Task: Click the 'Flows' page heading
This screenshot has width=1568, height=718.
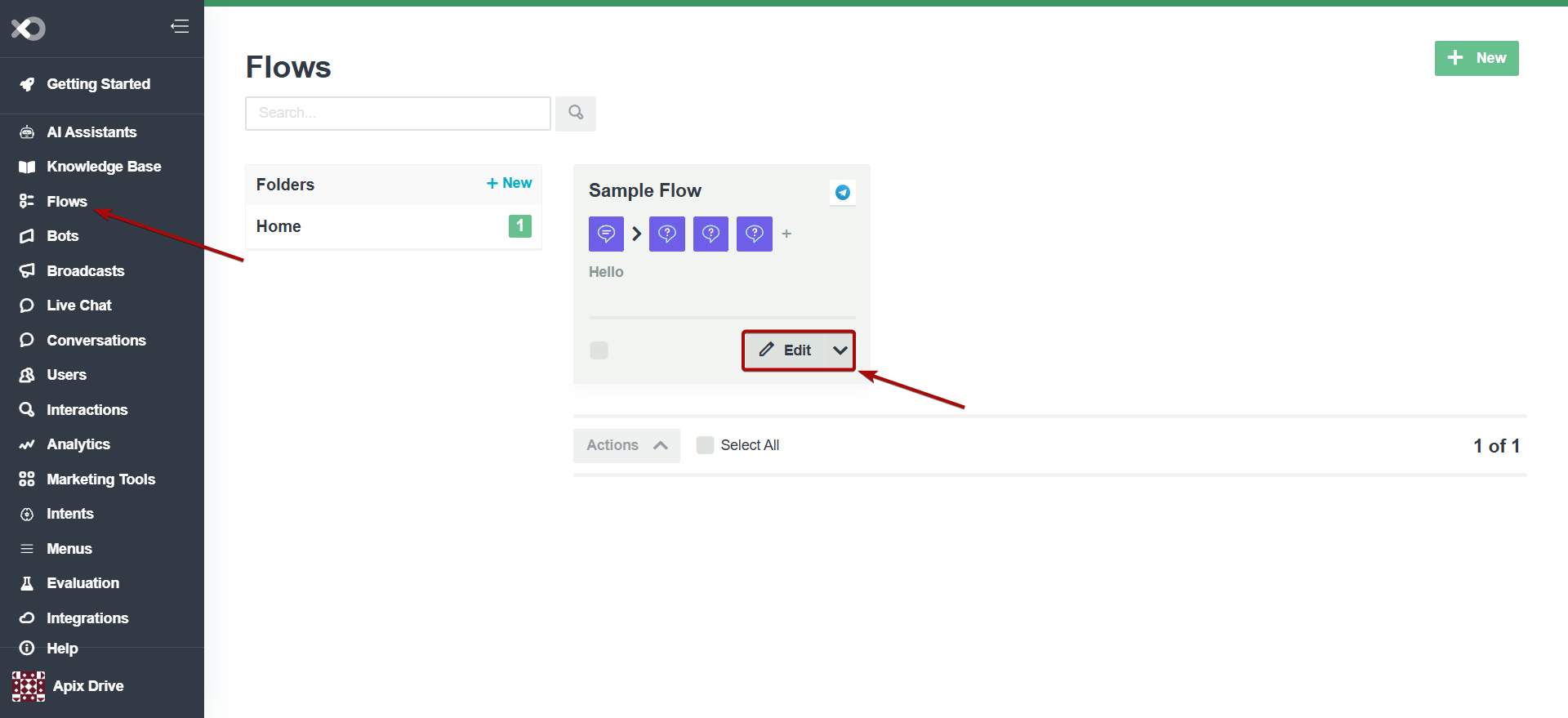Action: 288,67
